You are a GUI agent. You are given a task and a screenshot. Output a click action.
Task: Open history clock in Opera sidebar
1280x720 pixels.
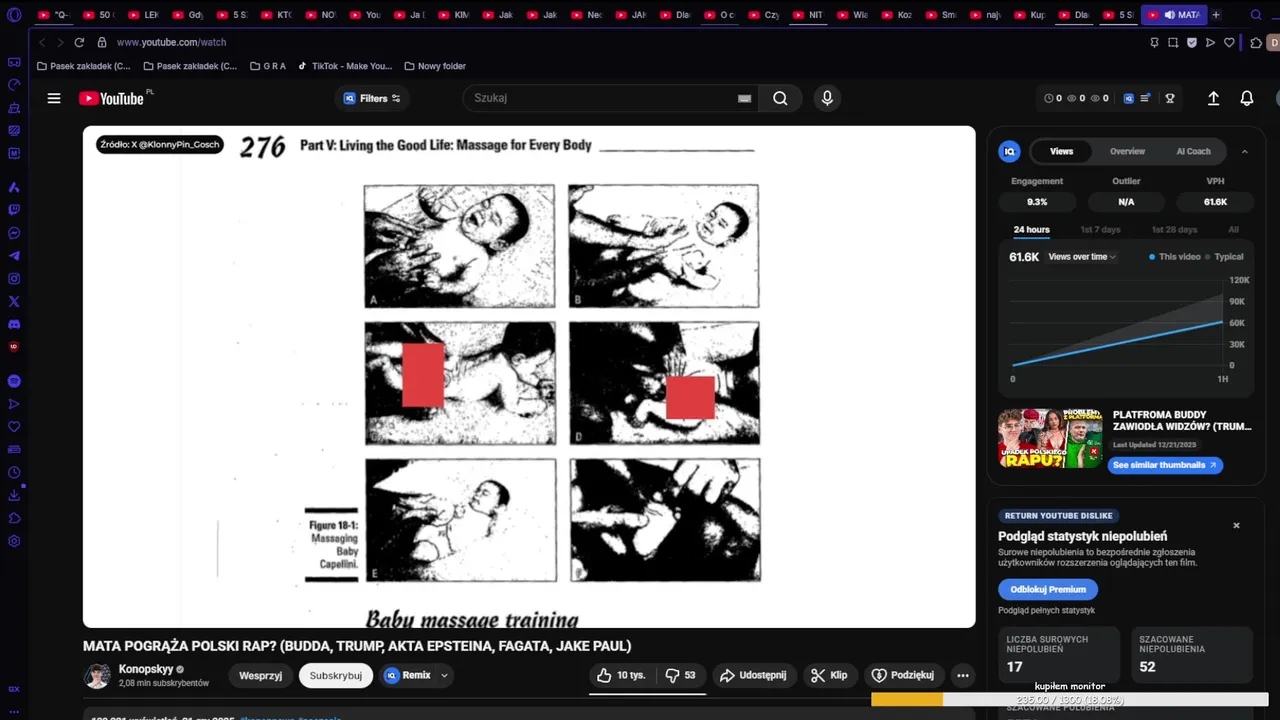[14, 472]
